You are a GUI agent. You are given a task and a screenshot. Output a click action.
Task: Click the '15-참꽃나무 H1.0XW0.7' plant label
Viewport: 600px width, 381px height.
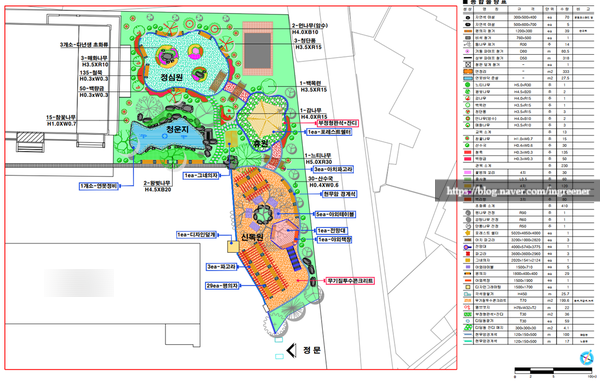tap(61, 121)
